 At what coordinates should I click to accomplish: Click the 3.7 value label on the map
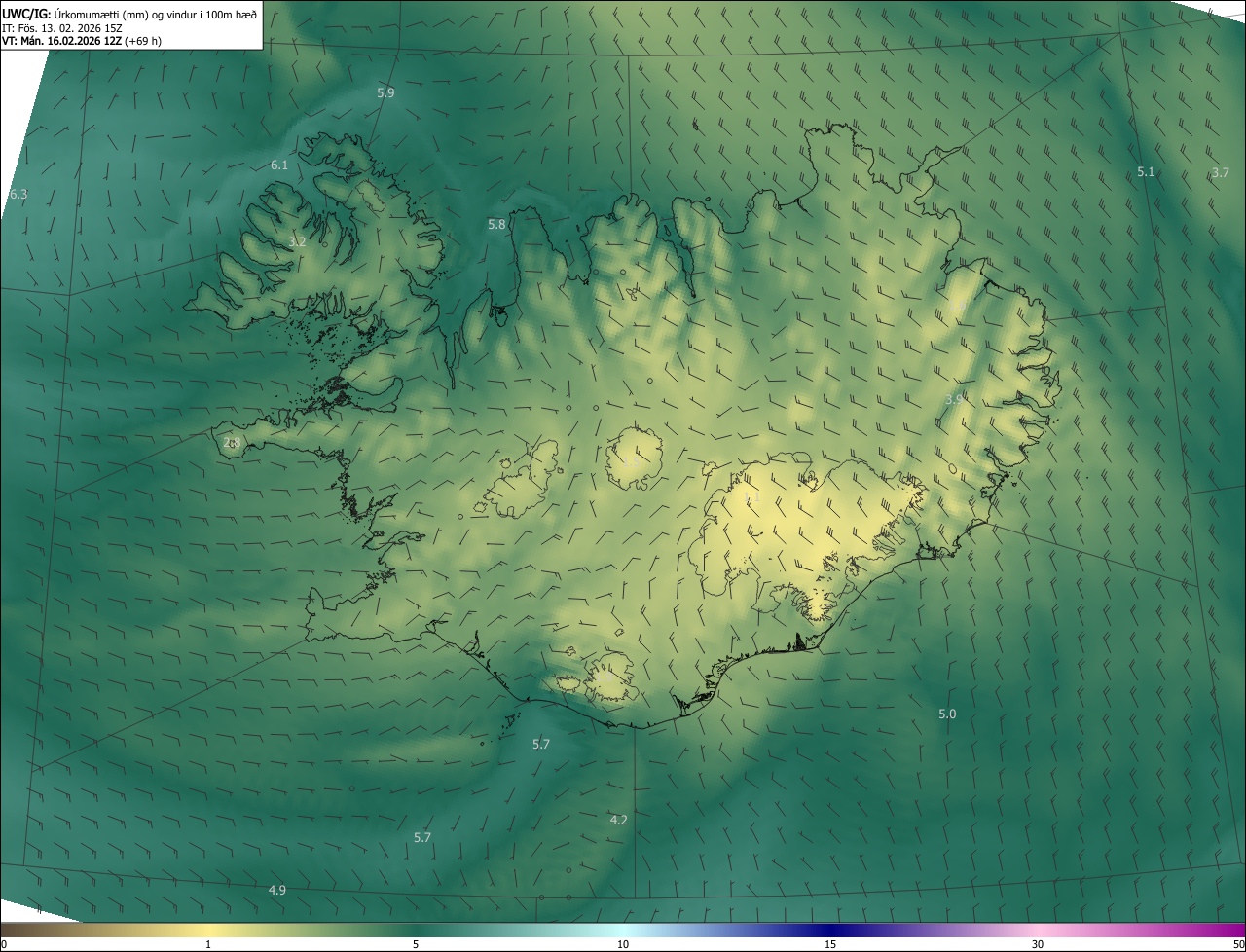tap(1220, 172)
